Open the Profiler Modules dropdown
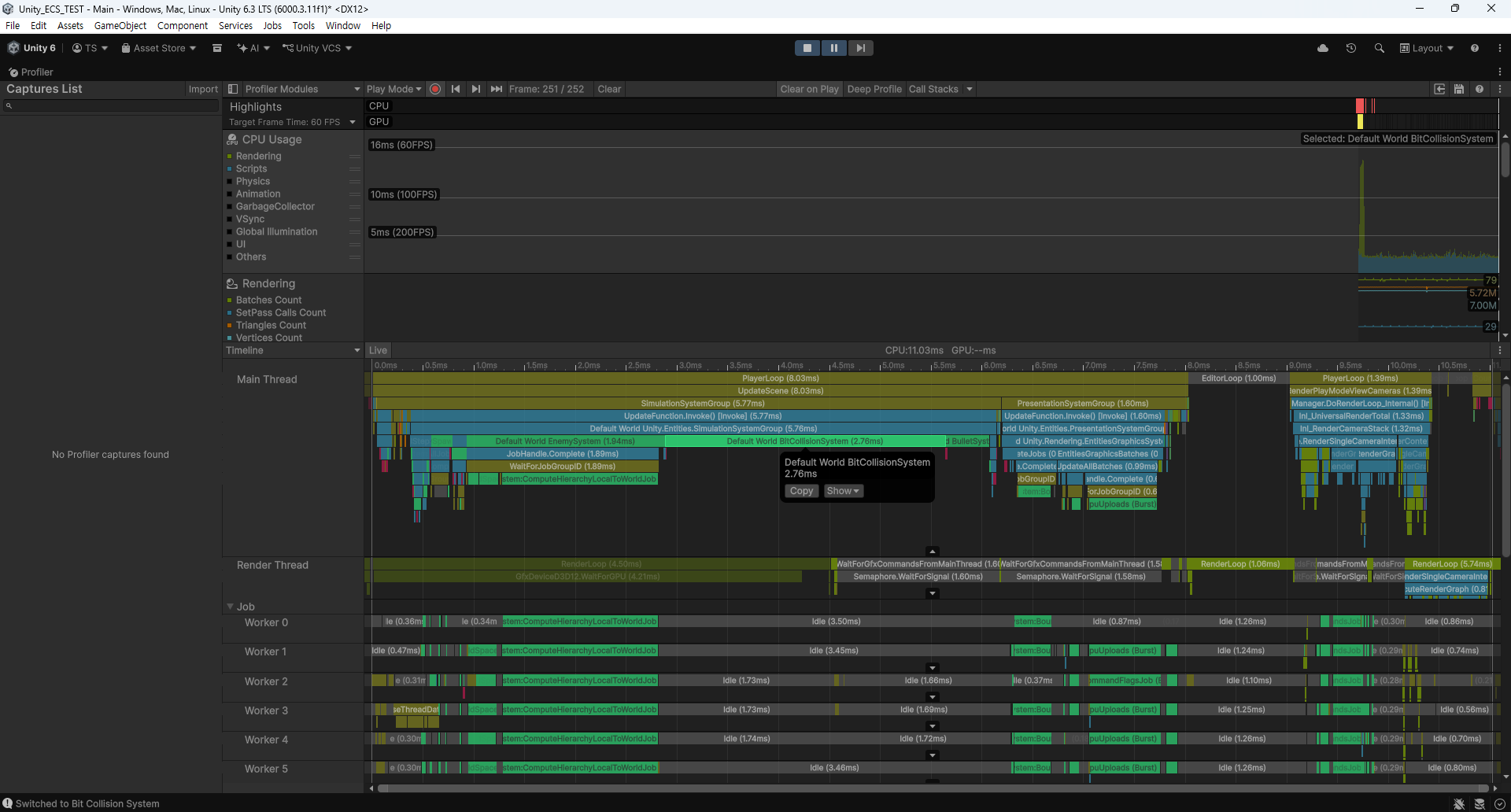Screen dimensions: 1511x812 [x=294, y=89]
